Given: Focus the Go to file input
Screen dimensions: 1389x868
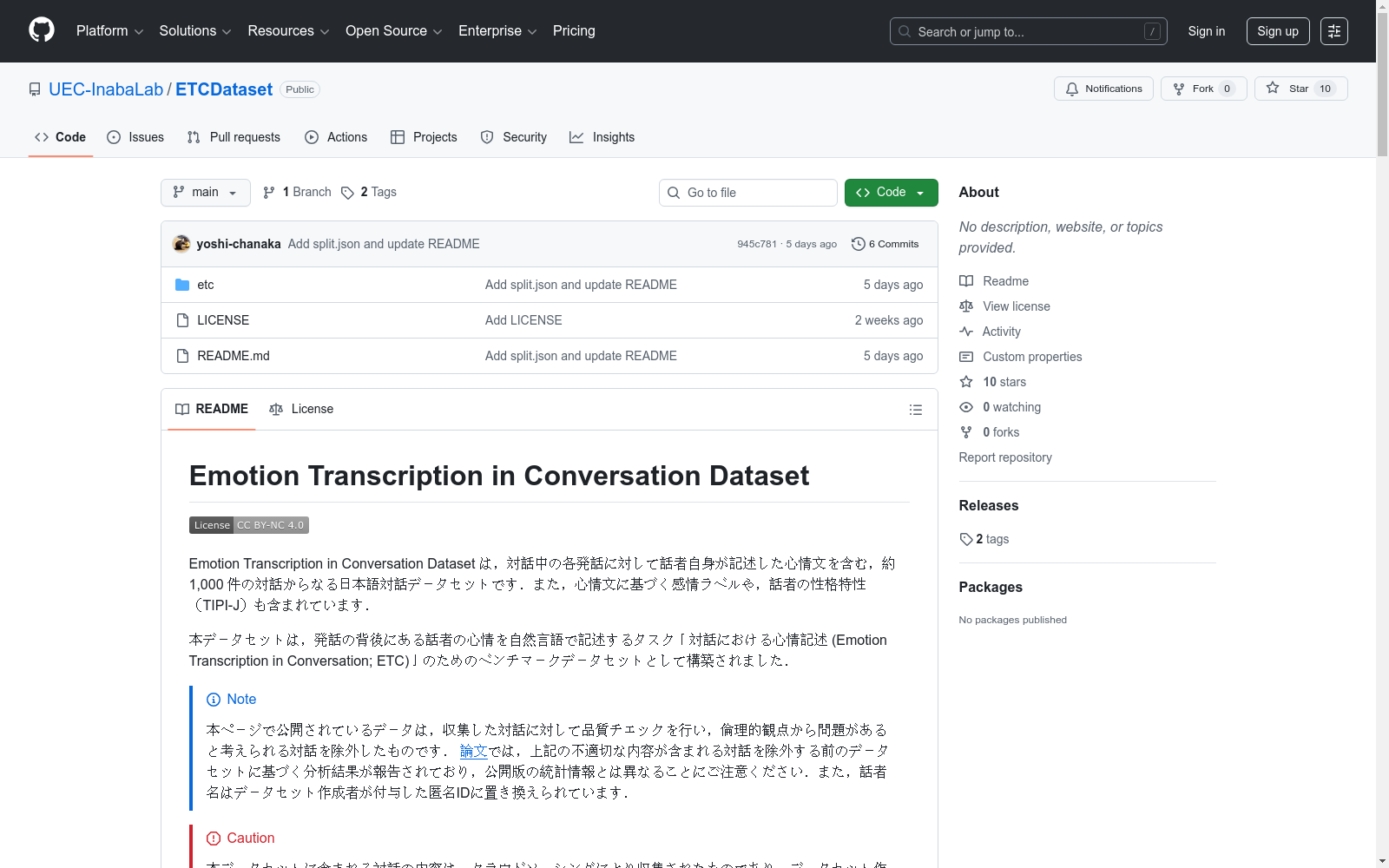Looking at the screenshot, I should (748, 193).
